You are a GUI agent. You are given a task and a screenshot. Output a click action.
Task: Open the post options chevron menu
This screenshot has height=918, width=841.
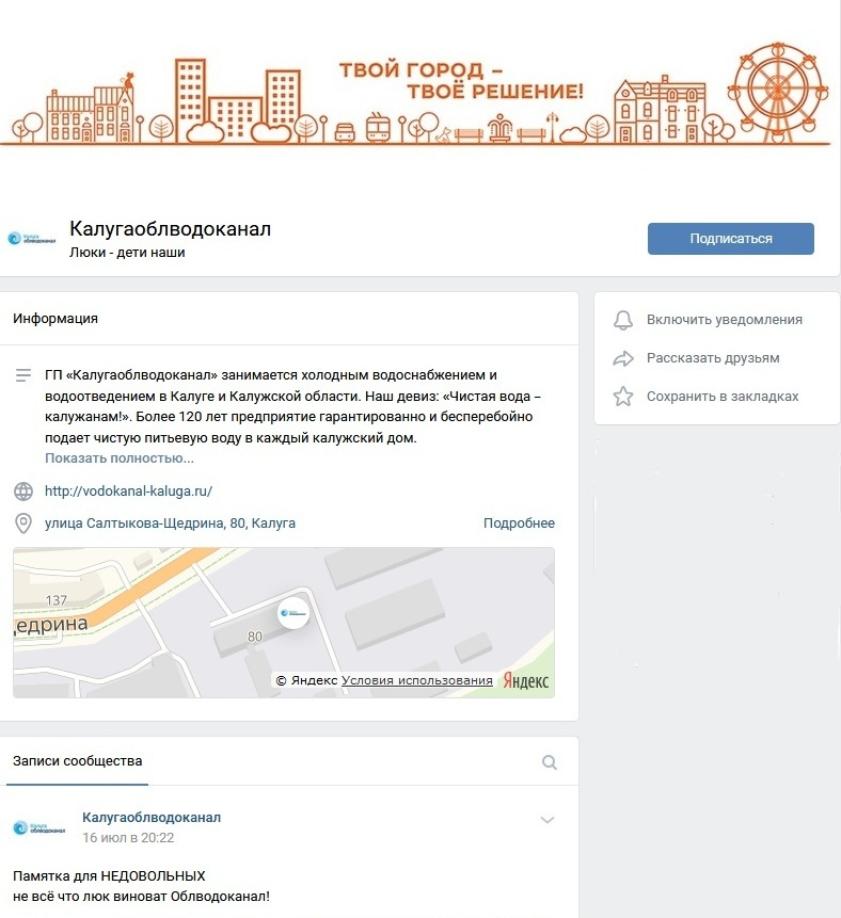click(547, 820)
